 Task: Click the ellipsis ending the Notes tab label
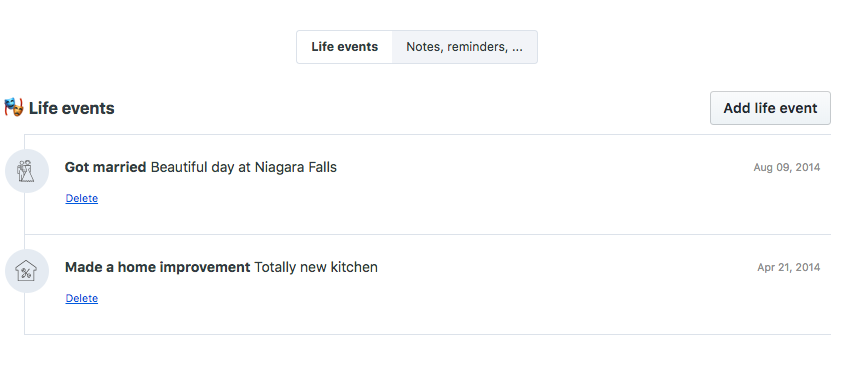click(x=517, y=49)
